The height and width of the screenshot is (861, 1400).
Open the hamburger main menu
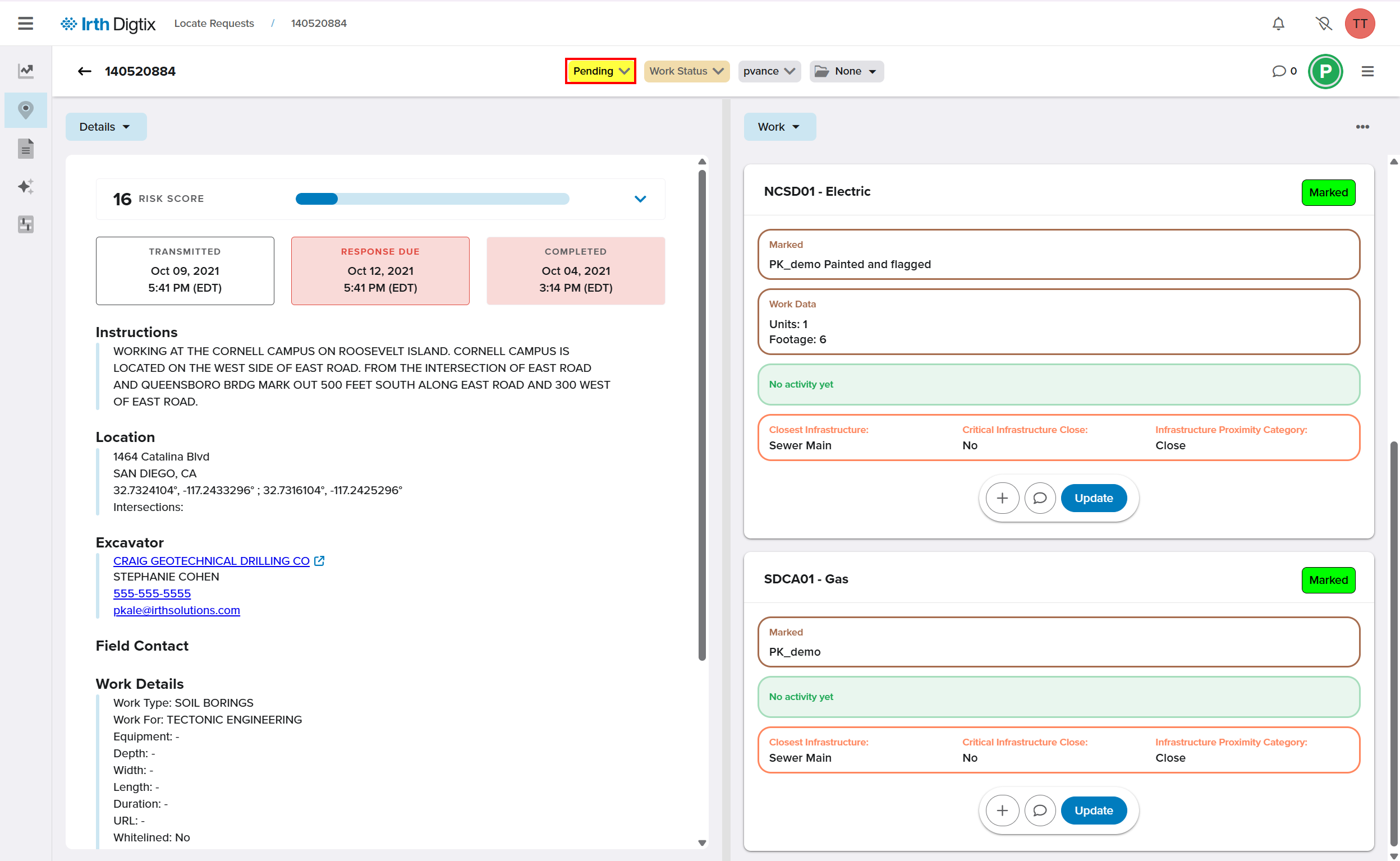(x=25, y=24)
